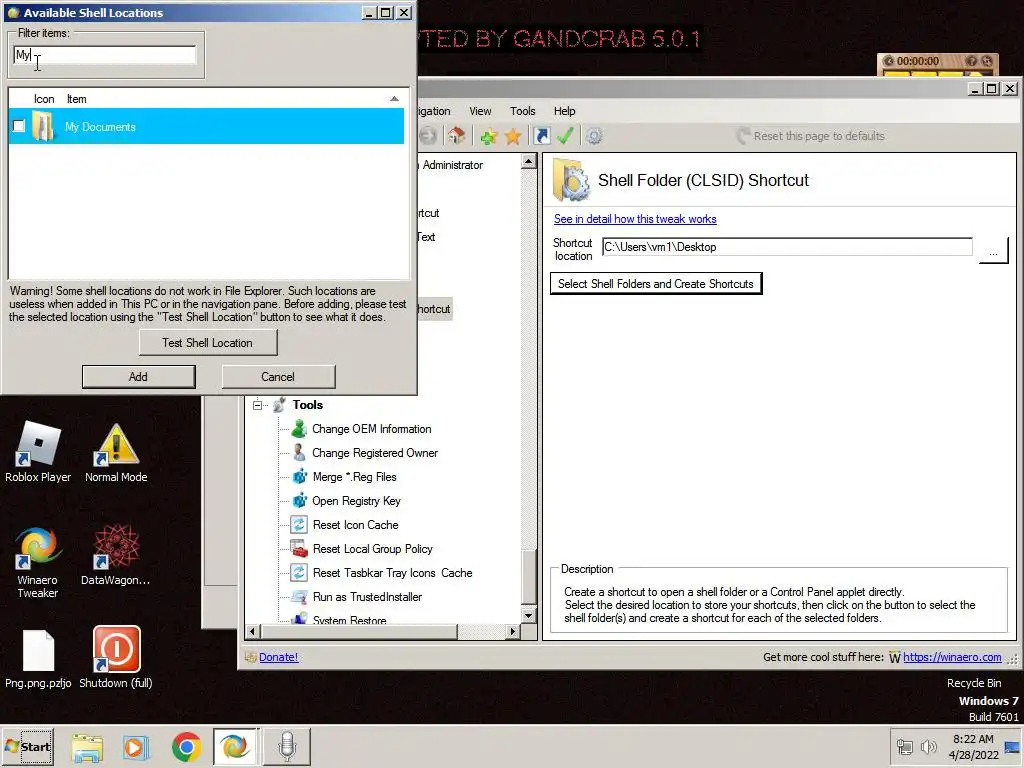Open Change OEM Information tool

(372, 429)
